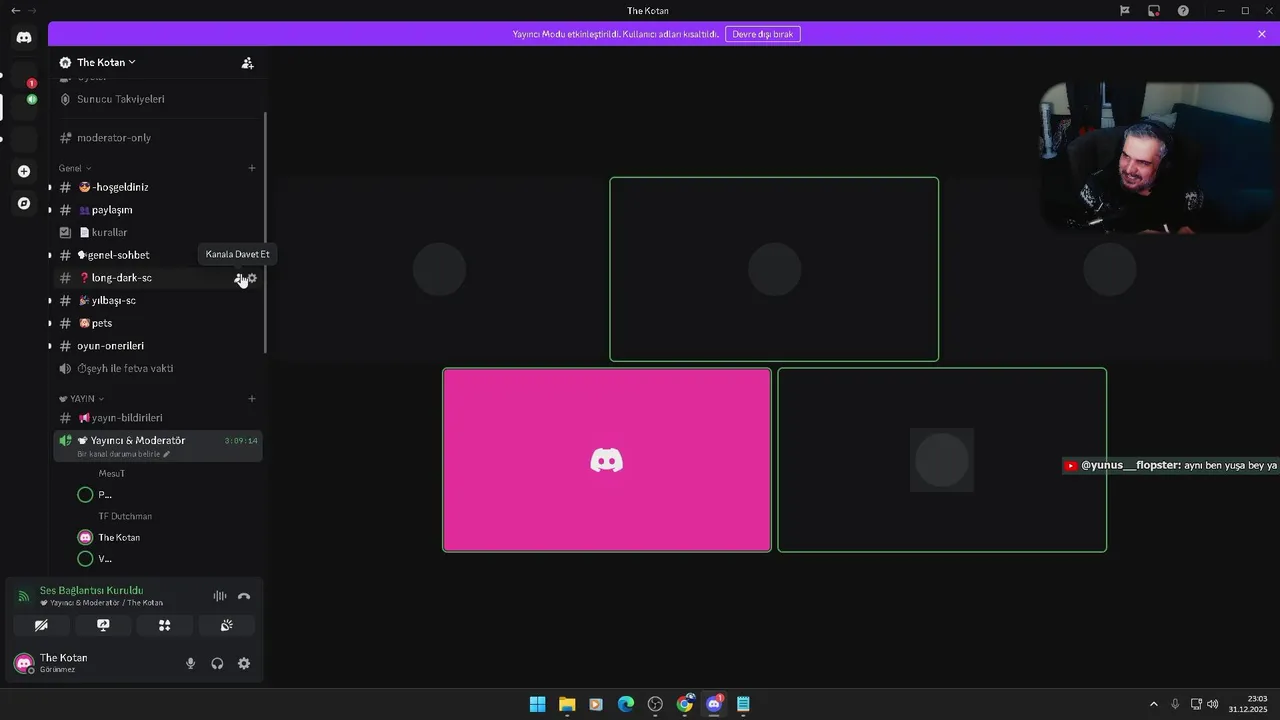Click the channel list scrollbar
The width and height of the screenshot is (1280, 720).
tap(265, 232)
